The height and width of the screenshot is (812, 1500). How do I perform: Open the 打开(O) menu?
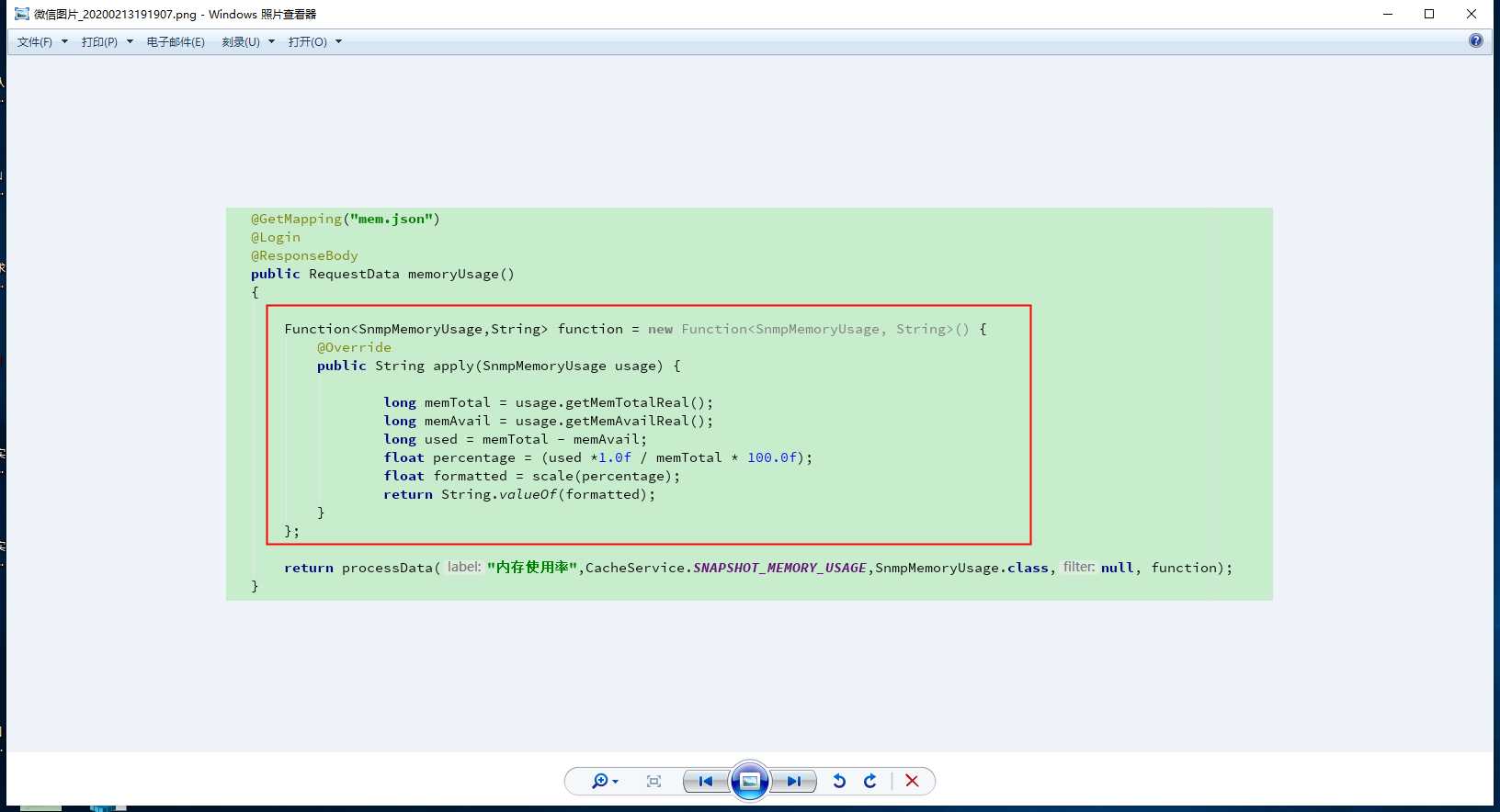(308, 42)
